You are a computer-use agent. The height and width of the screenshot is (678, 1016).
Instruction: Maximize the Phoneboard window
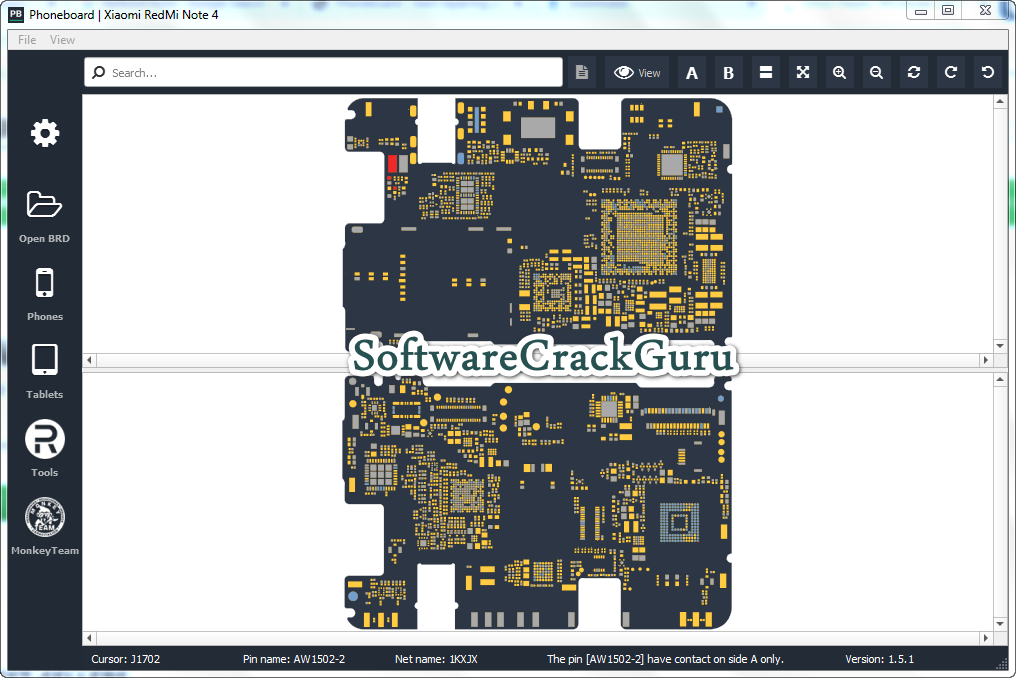click(948, 10)
